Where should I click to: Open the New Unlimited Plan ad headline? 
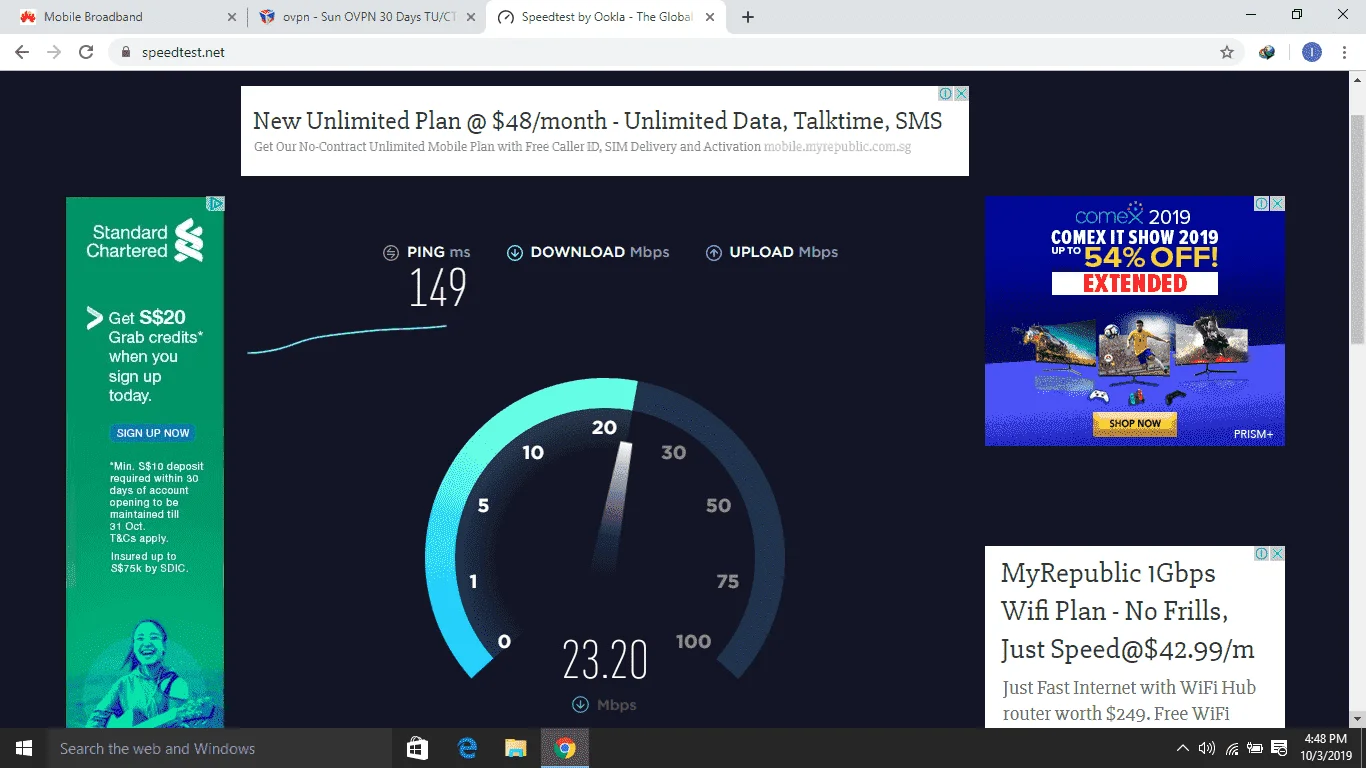[x=597, y=121]
